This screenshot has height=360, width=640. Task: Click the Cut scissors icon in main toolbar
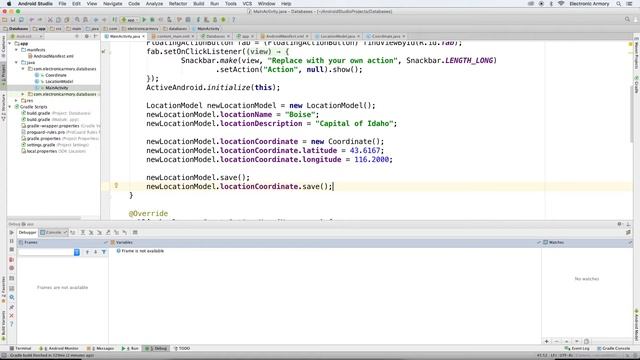(50, 20)
